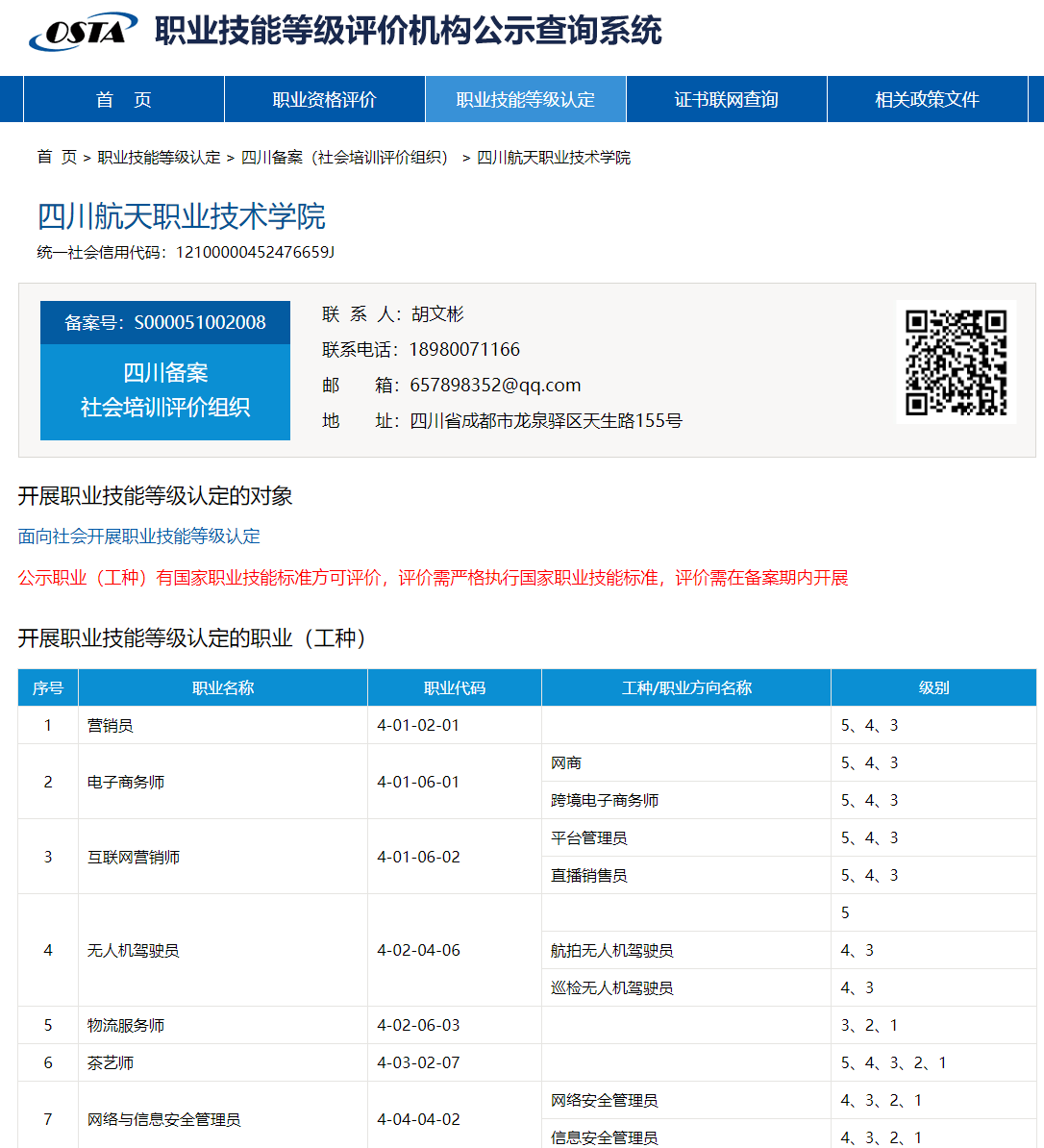Click 职业技能等级认定 breadcrumb link
The image size is (1044, 1148).
(x=159, y=158)
